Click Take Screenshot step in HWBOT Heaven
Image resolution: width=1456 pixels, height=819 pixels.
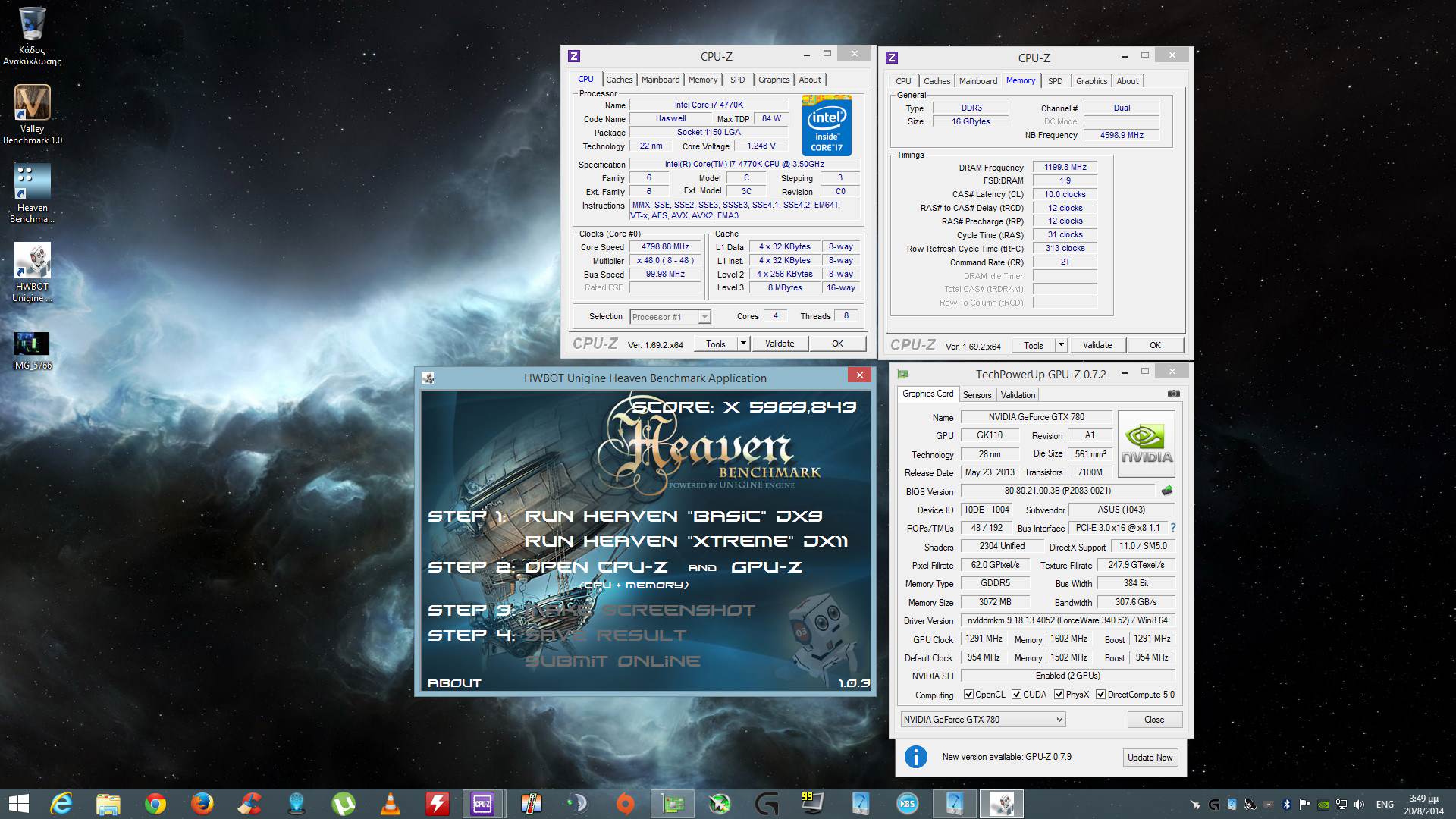click(640, 610)
